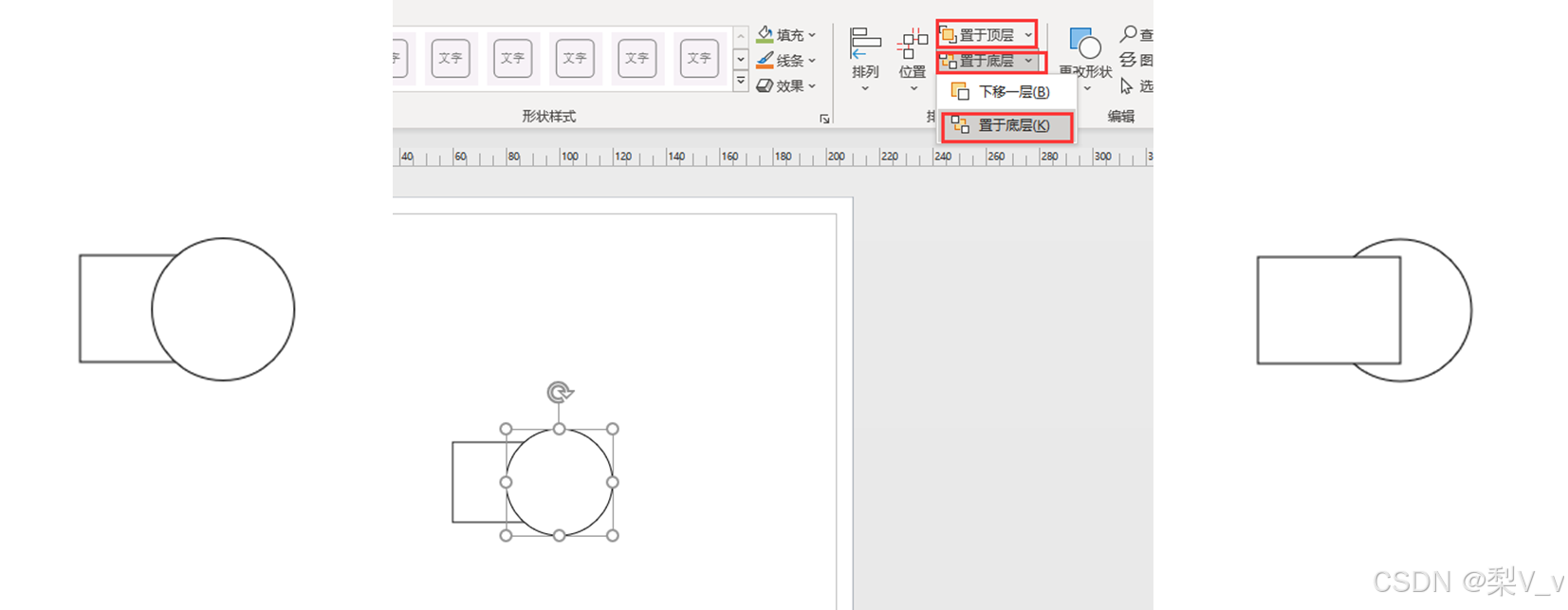Click the 更改形状 change shape icon
This screenshot has height=610, width=1568.
[1085, 43]
